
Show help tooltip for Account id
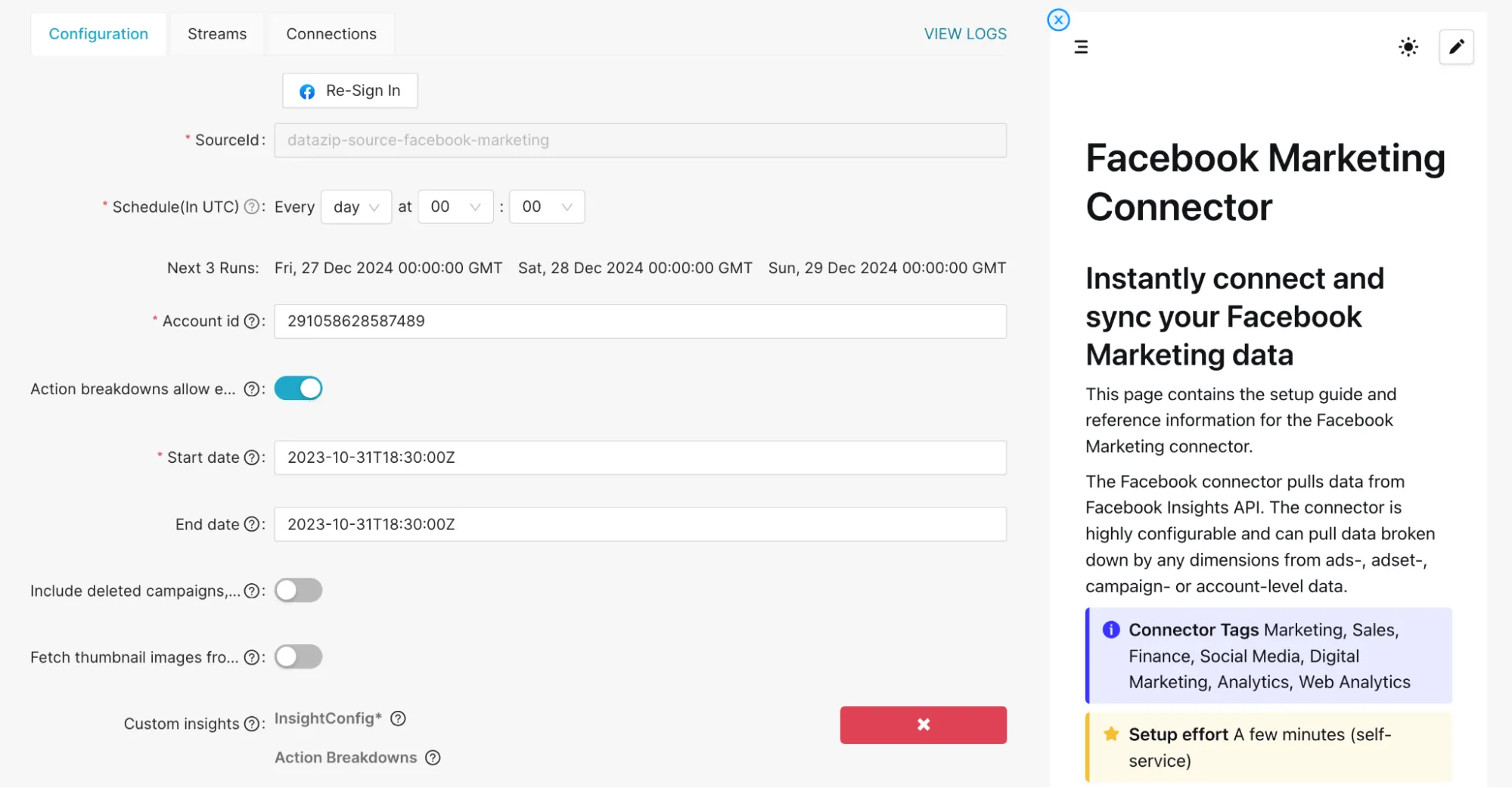point(252,321)
